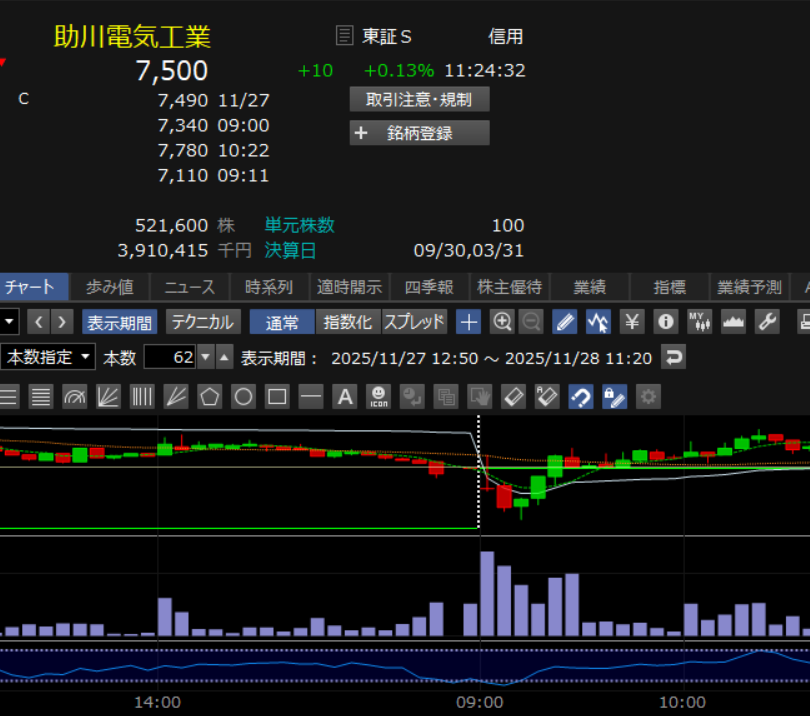The width and height of the screenshot is (810, 716).
Task: Open the bar count dropdown arrow
Action: click(x=206, y=357)
